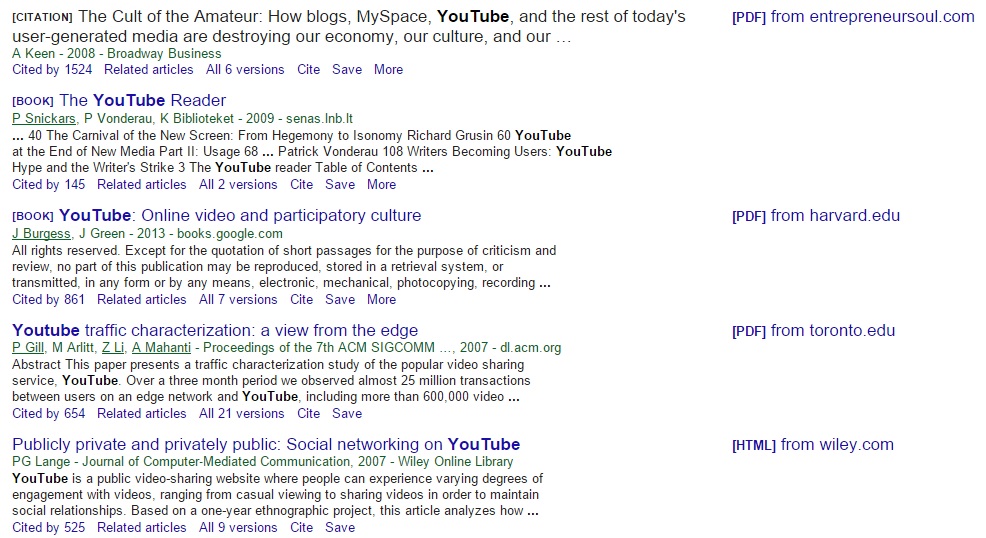
Task: Cite the participatory culture book result
Action: coord(301,300)
